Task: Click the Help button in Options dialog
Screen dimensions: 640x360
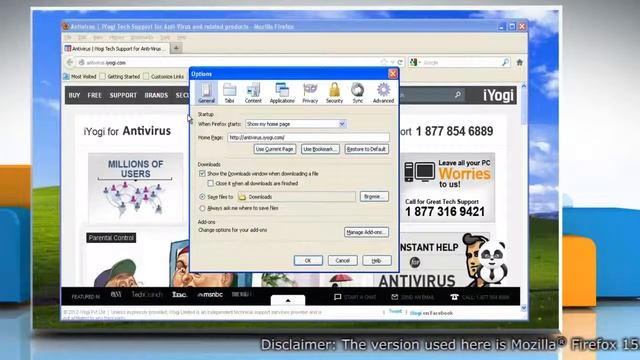Action: [377, 260]
